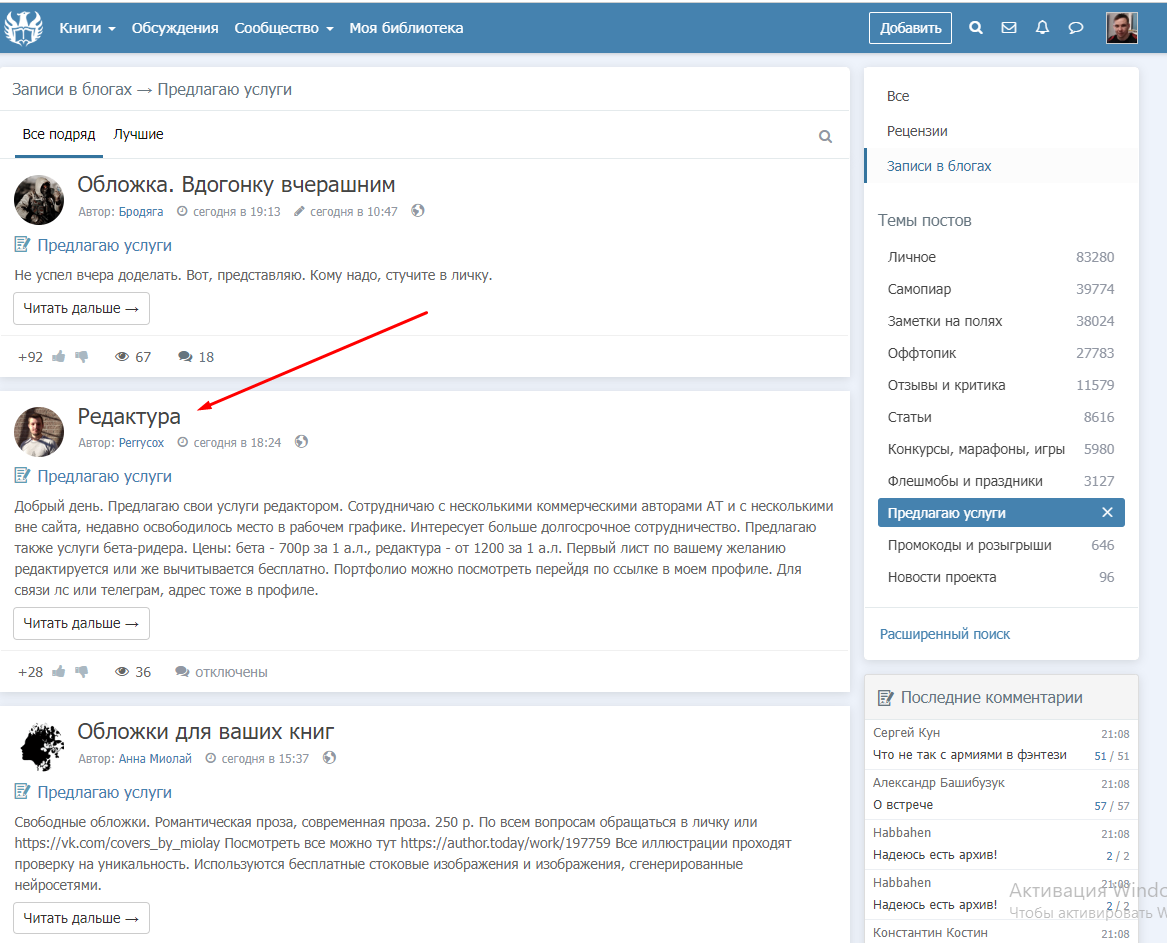Viewport: 1167px width, 943px height.
Task: Click the globe visibility icon on the Обложка post
Action: [418, 211]
